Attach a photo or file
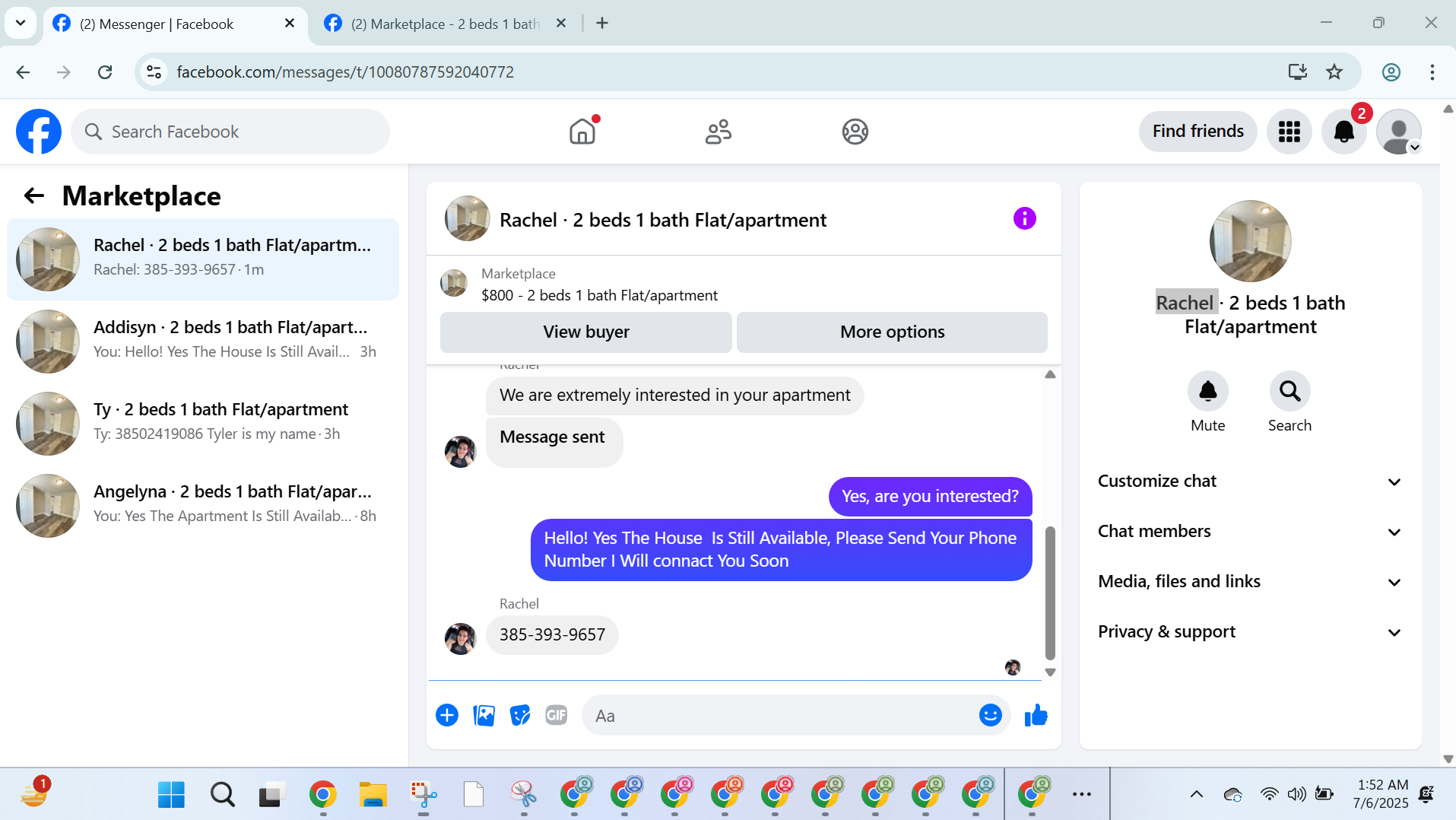 click(484, 716)
